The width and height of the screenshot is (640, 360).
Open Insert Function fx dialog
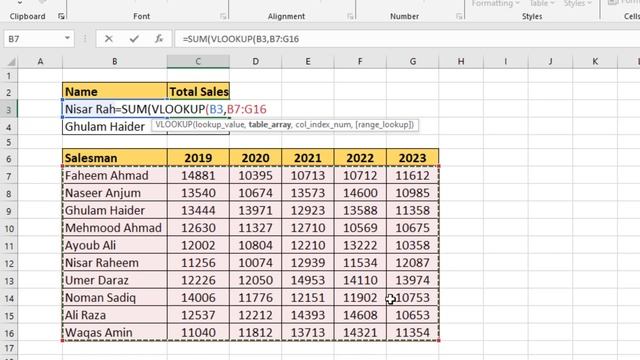click(159, 39)
